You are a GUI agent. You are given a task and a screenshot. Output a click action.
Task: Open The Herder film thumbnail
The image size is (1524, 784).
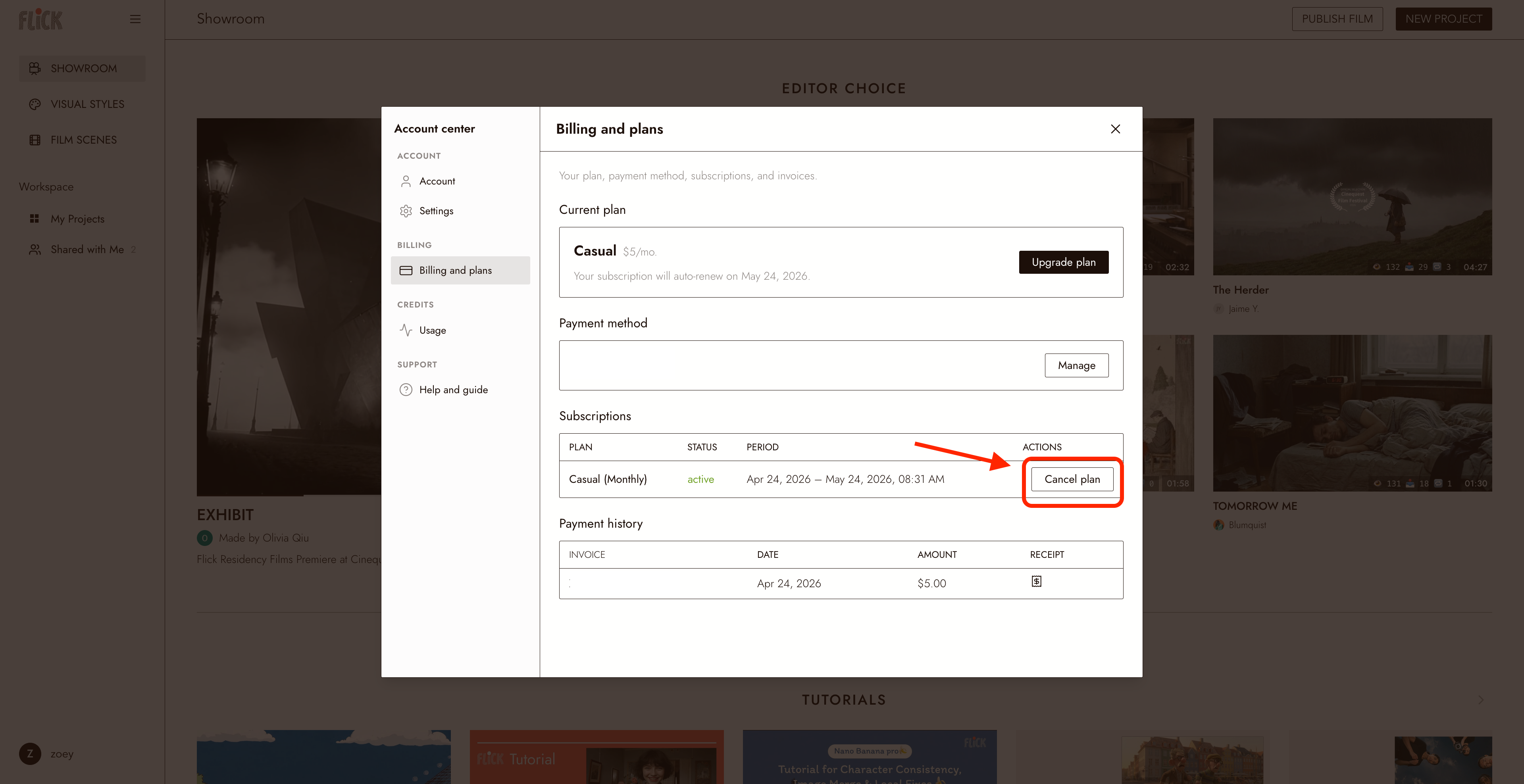click(1353, 196)
